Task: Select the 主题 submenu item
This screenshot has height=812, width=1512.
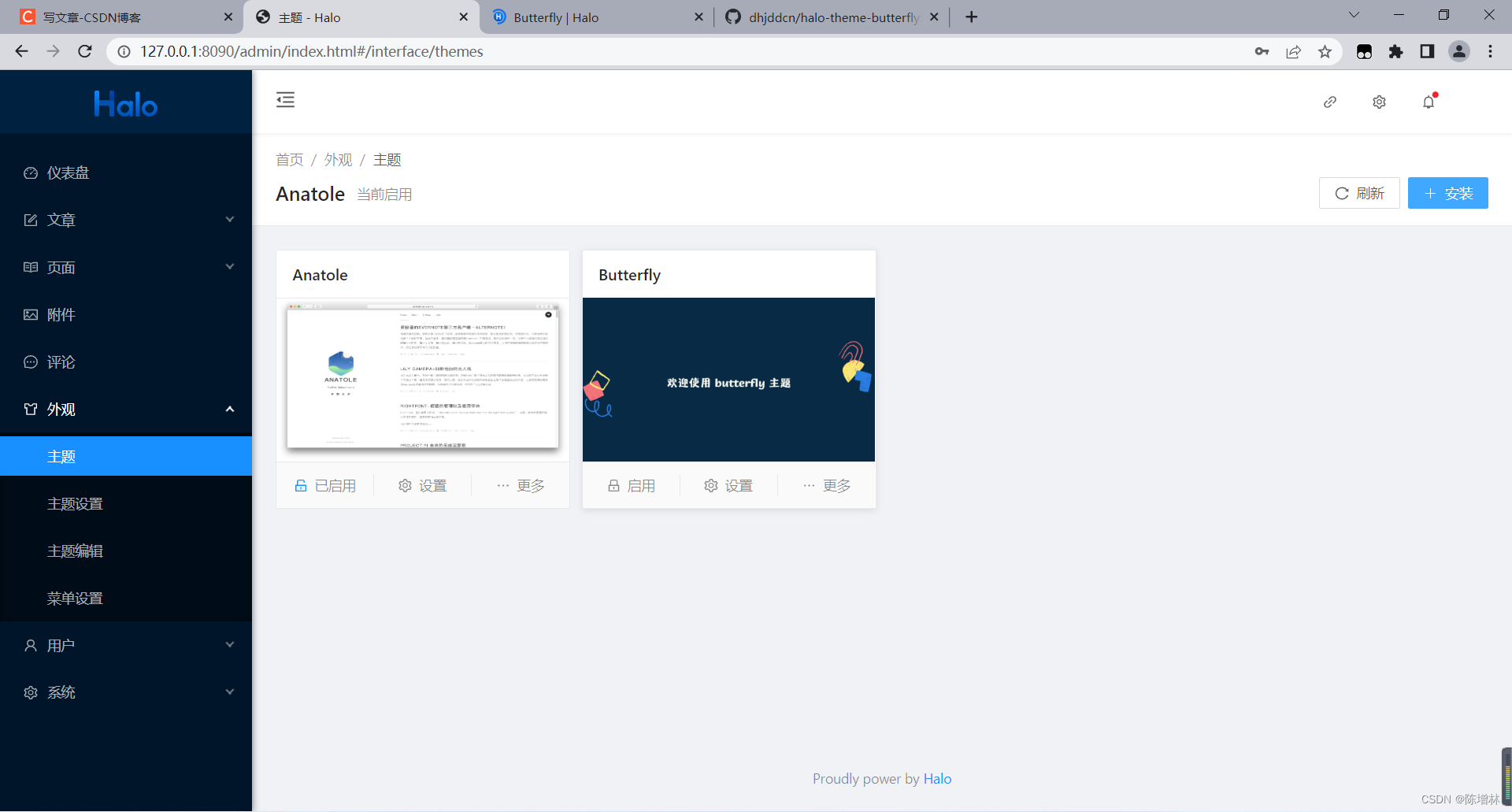Action: [126, 456]
